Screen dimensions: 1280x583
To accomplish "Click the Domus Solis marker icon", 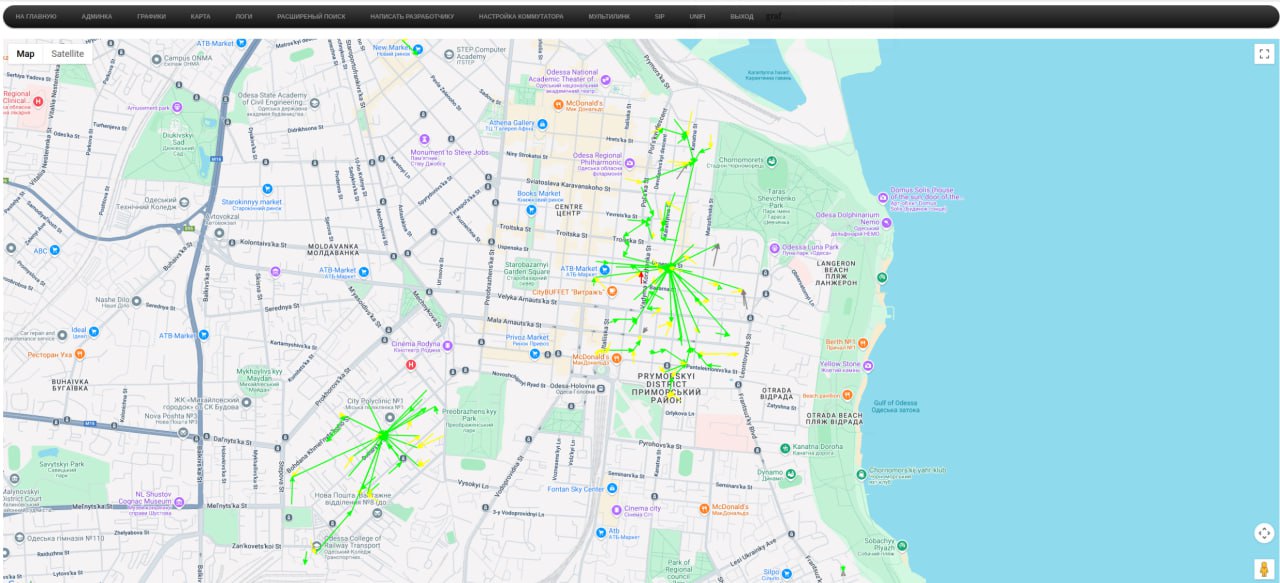I will [883, 197].
